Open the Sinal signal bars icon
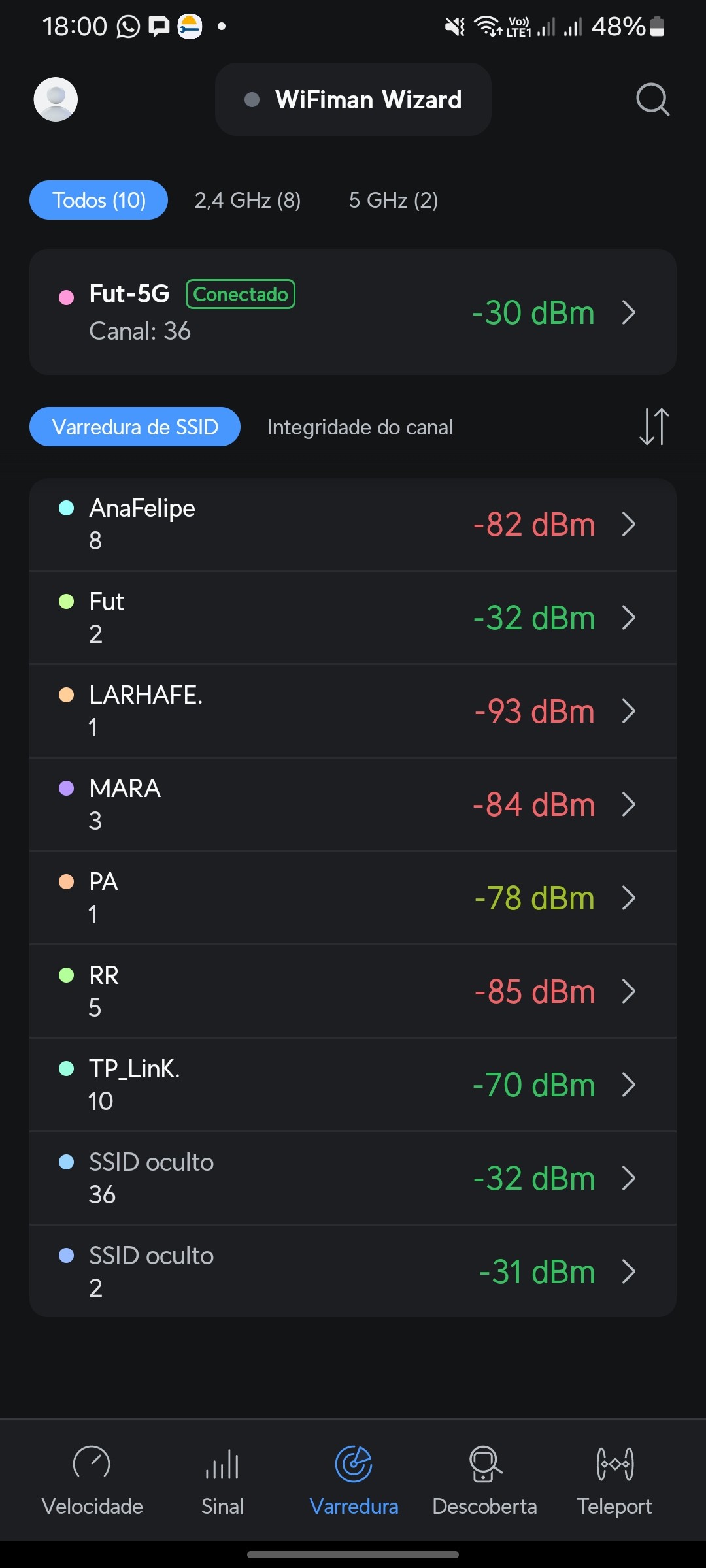 [222, 1463]
